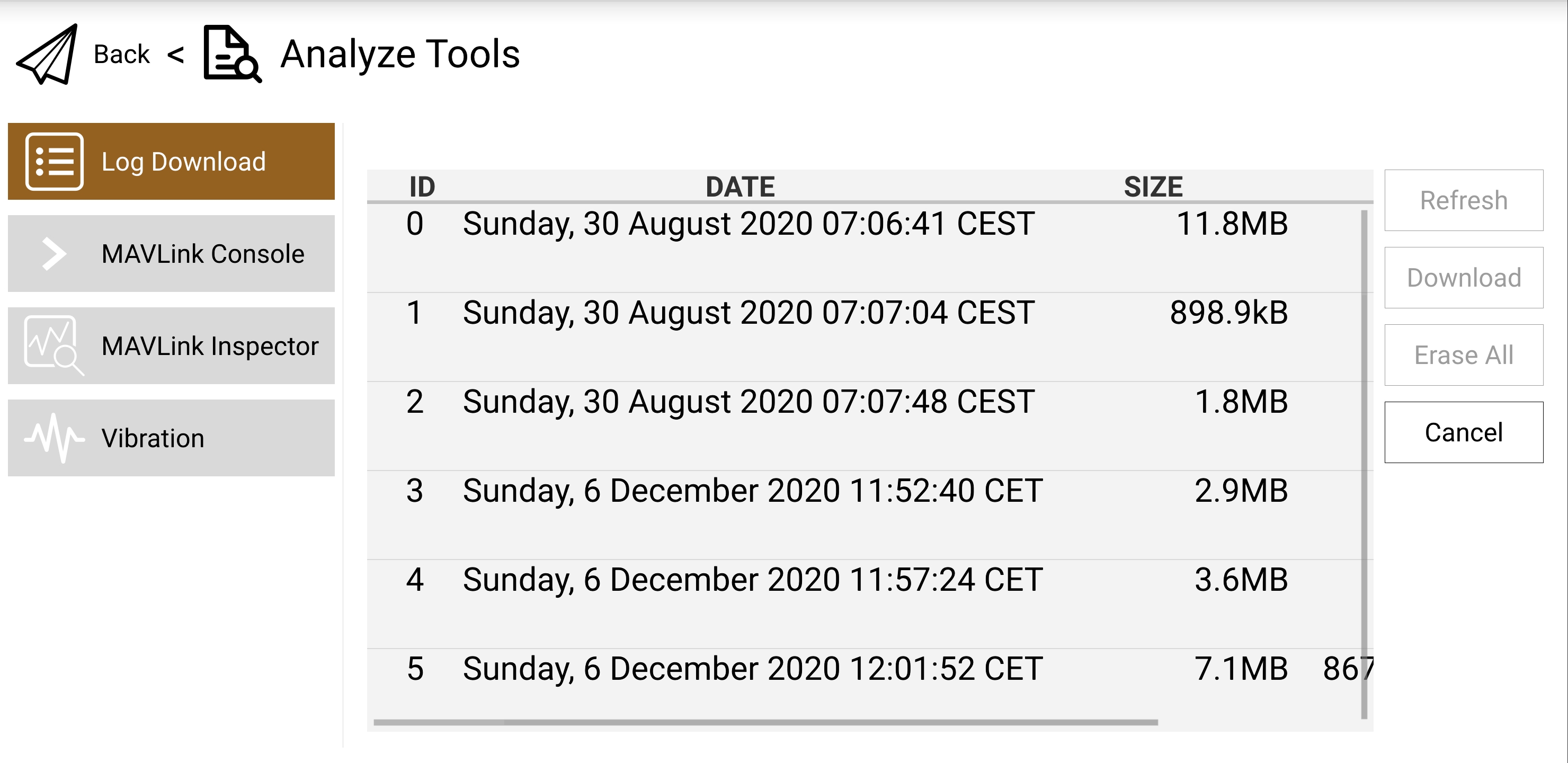
Task: Go back using the Back link
Action: 122,55
